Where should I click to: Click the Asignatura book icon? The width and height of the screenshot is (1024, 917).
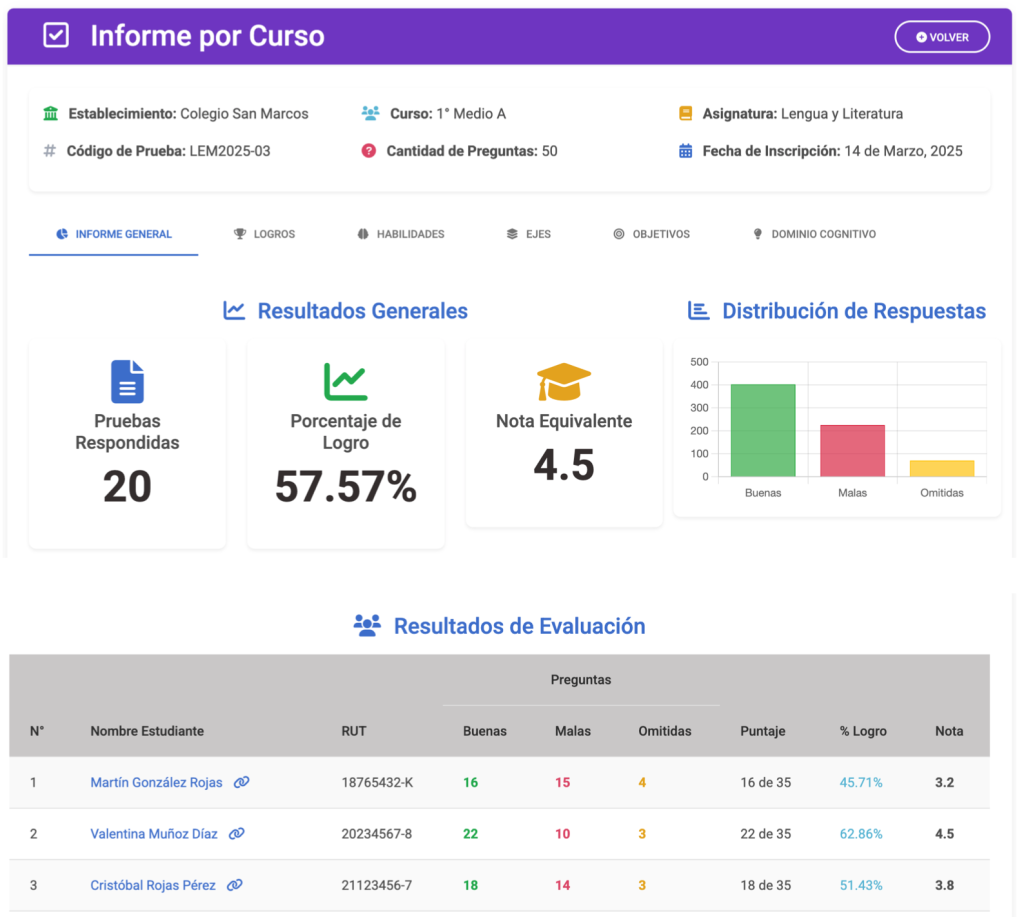pyautogui.click(x=685, y=114)
